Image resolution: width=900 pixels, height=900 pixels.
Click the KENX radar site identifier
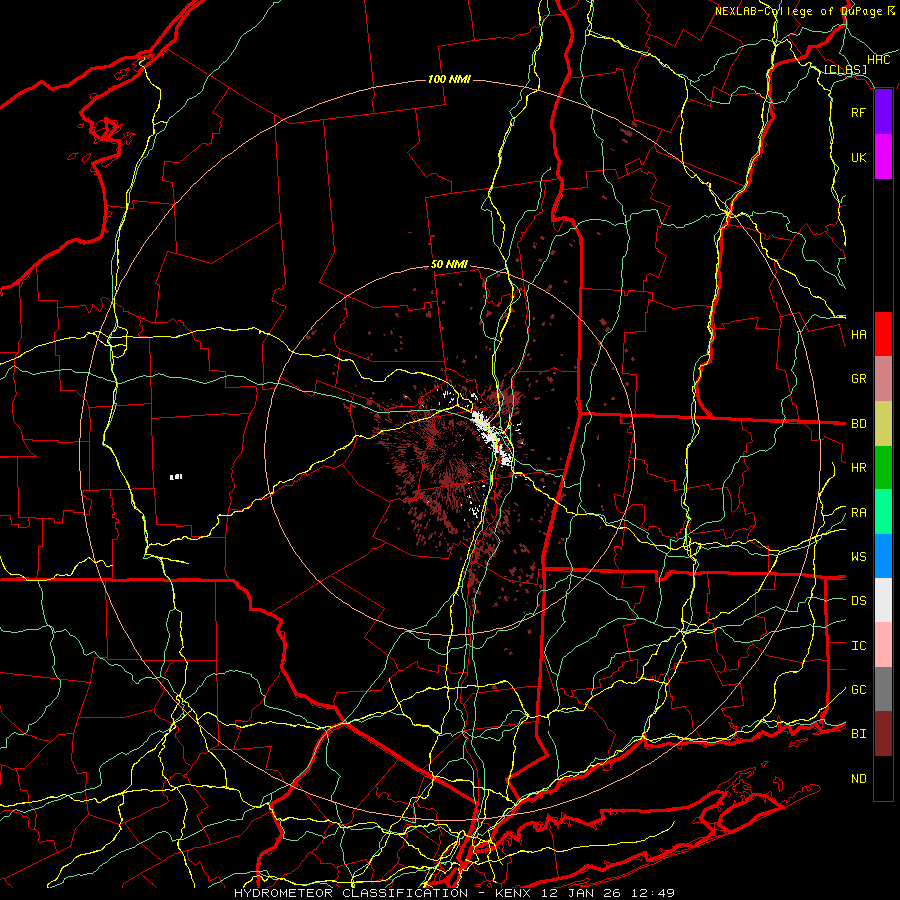pos(515,893)
